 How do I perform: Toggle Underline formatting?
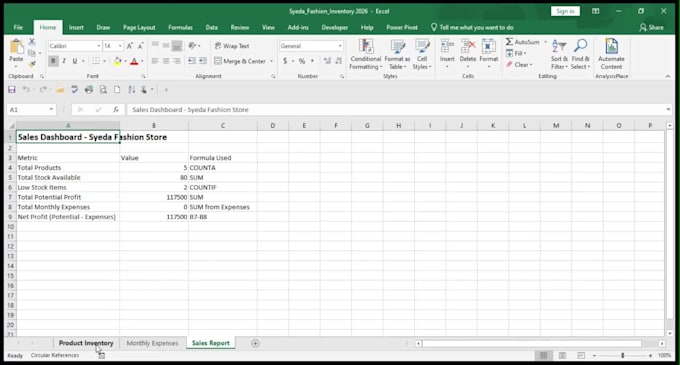coord(75,61)
